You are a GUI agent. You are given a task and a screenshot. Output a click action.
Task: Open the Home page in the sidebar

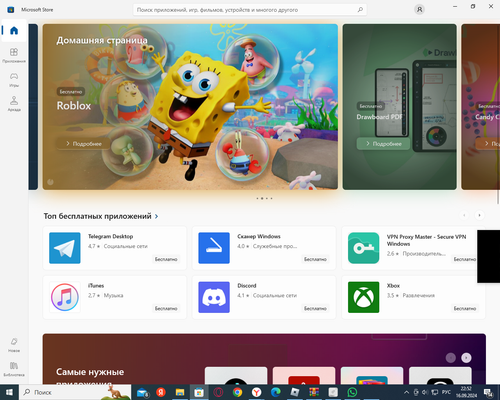(14, 31)
